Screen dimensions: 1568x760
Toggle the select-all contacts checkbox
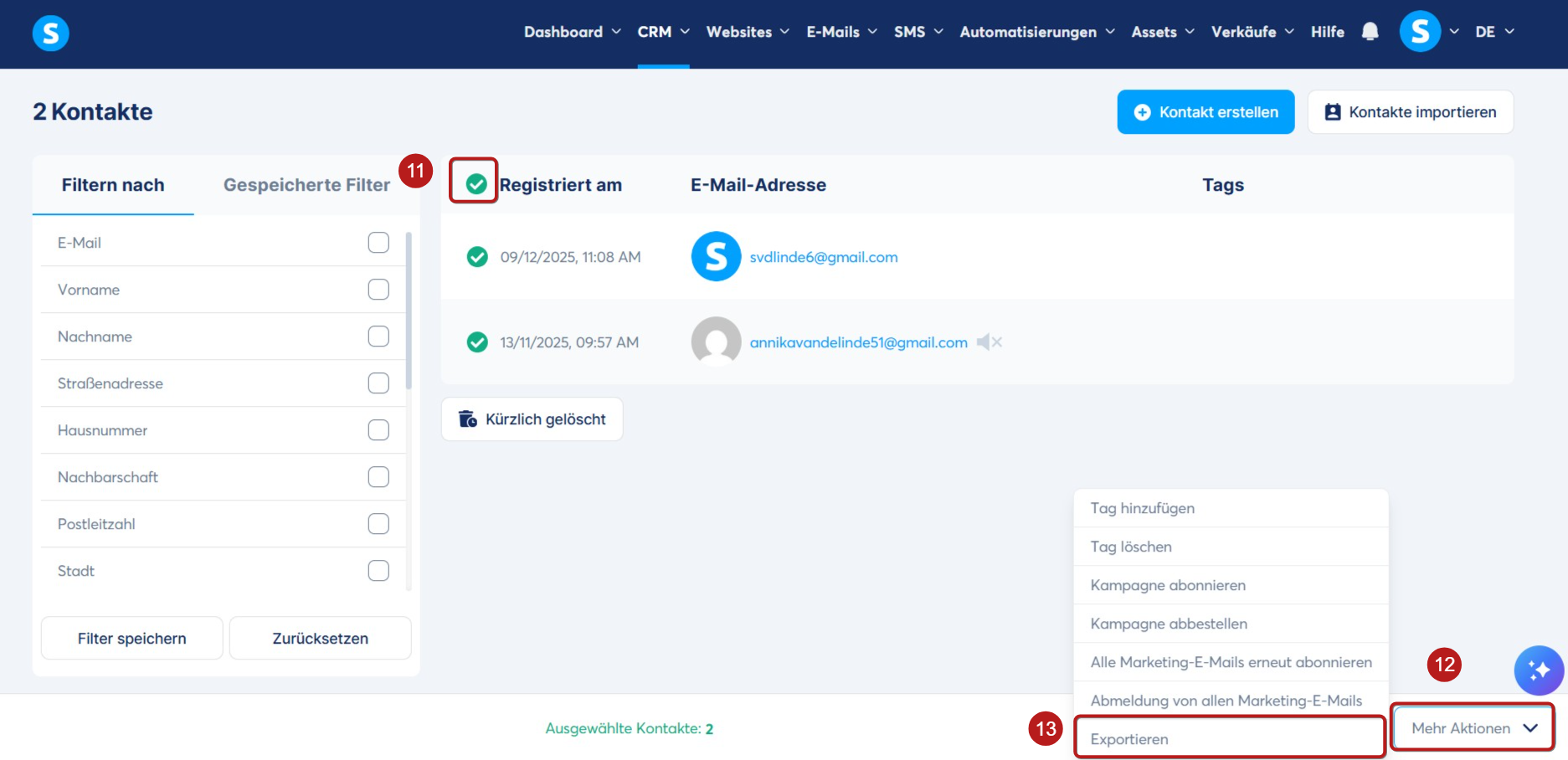476,184
